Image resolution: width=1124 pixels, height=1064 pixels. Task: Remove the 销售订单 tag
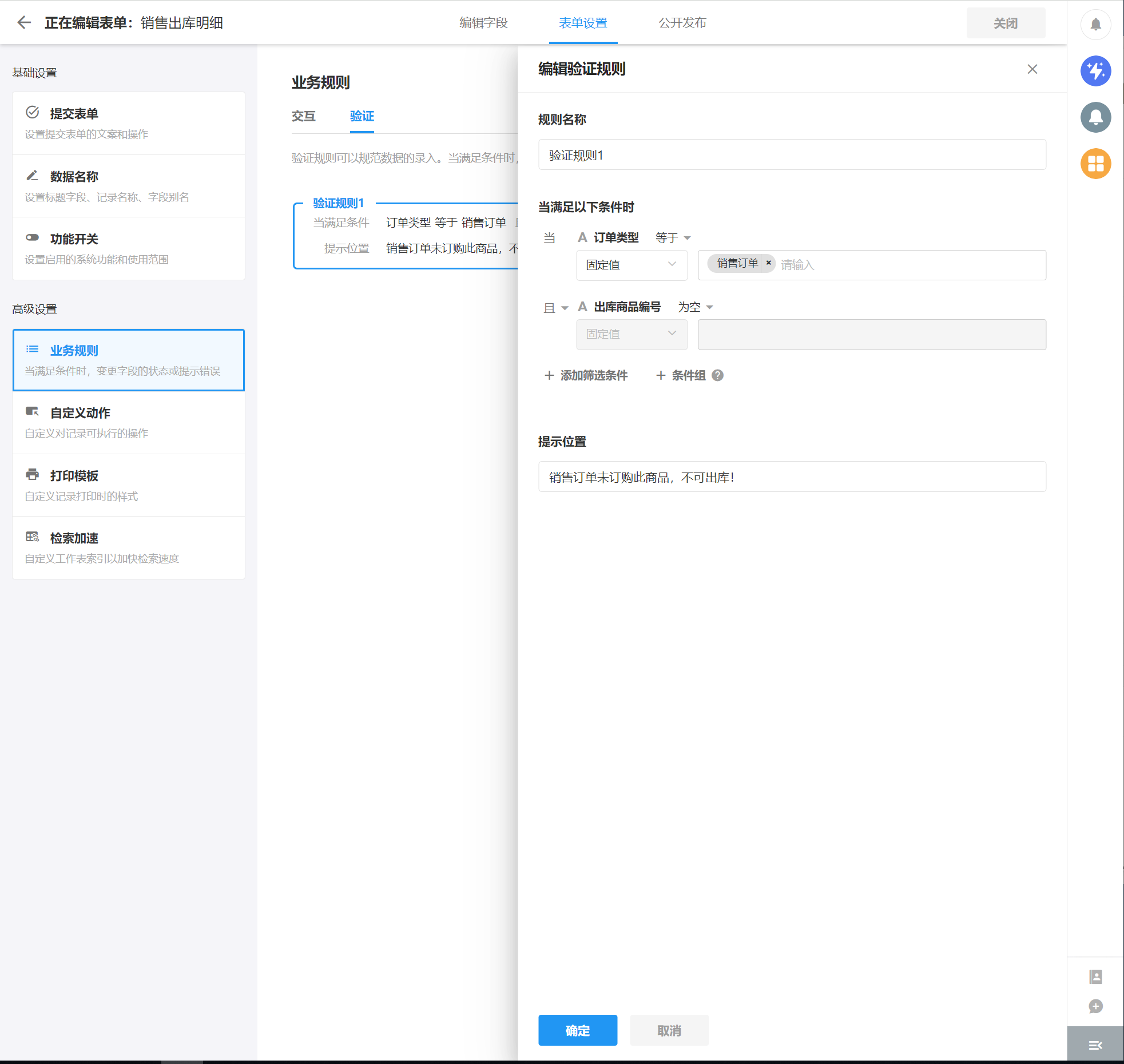pos(769,263)
